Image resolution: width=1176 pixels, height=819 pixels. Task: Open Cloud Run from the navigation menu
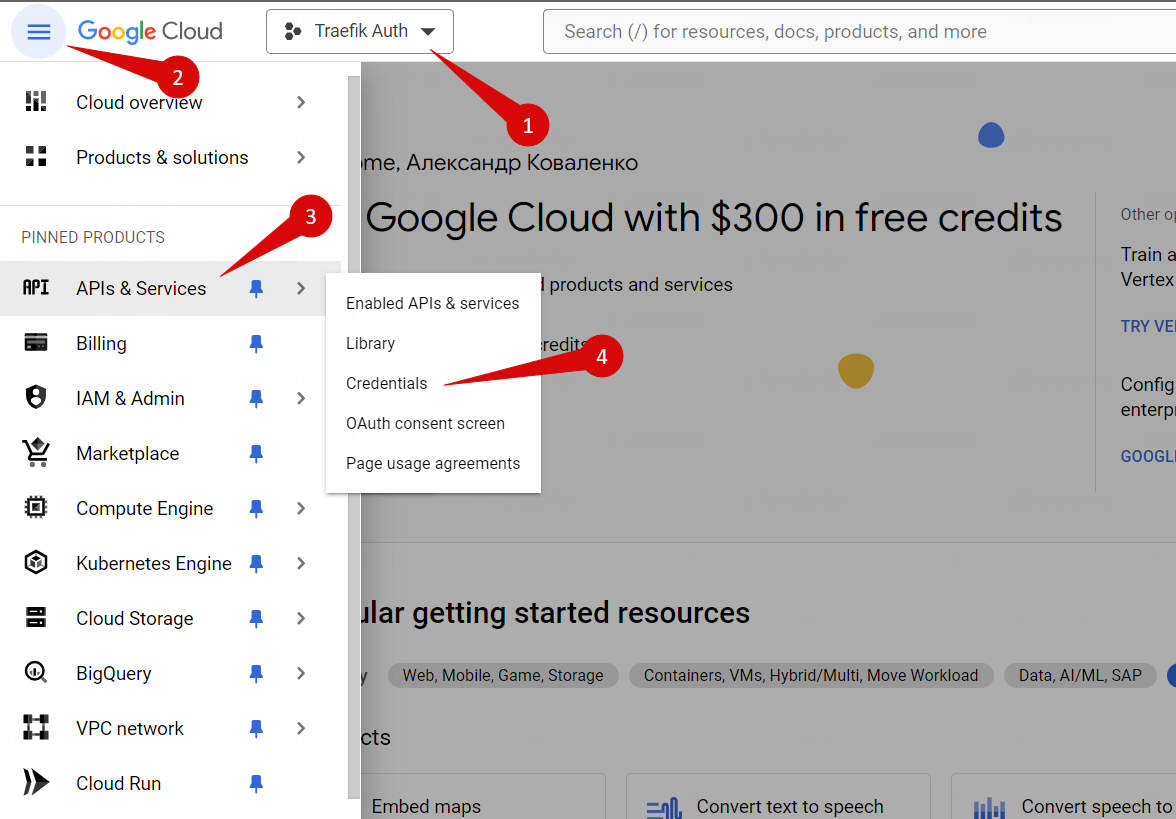tap(170, 783)
